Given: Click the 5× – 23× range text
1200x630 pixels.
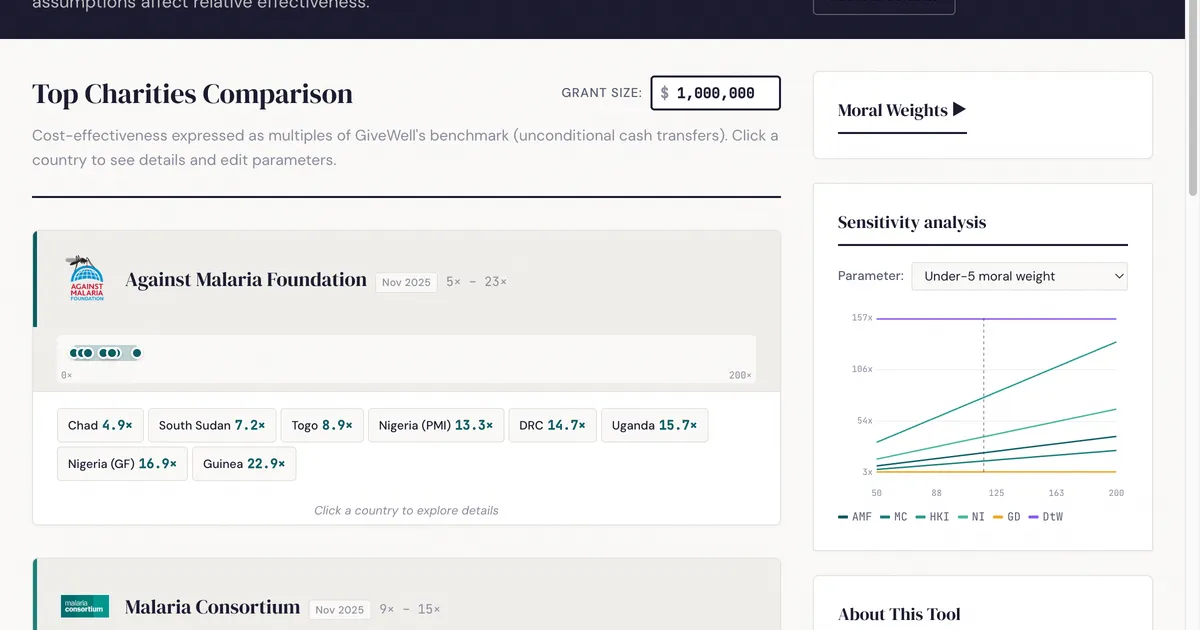Looking at the screenshot, I should 476,282.
